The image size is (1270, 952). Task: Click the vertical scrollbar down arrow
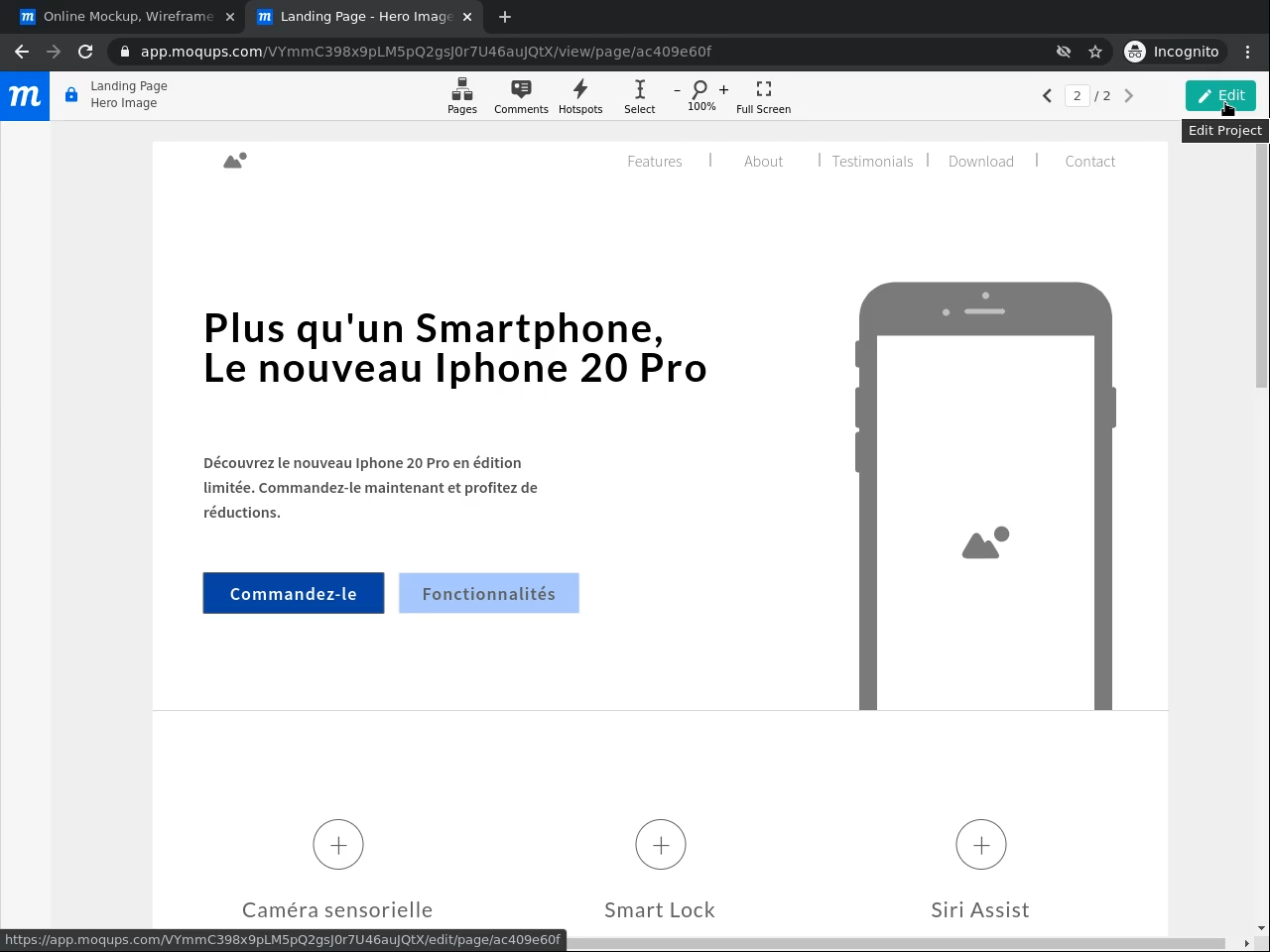(x=1261, y=929)
